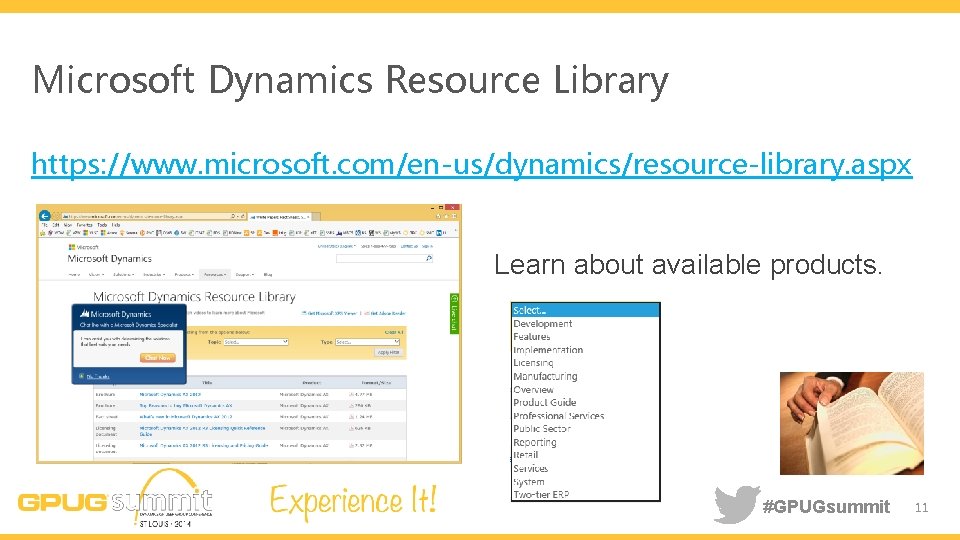Click the browser Back arrow button

45,216
